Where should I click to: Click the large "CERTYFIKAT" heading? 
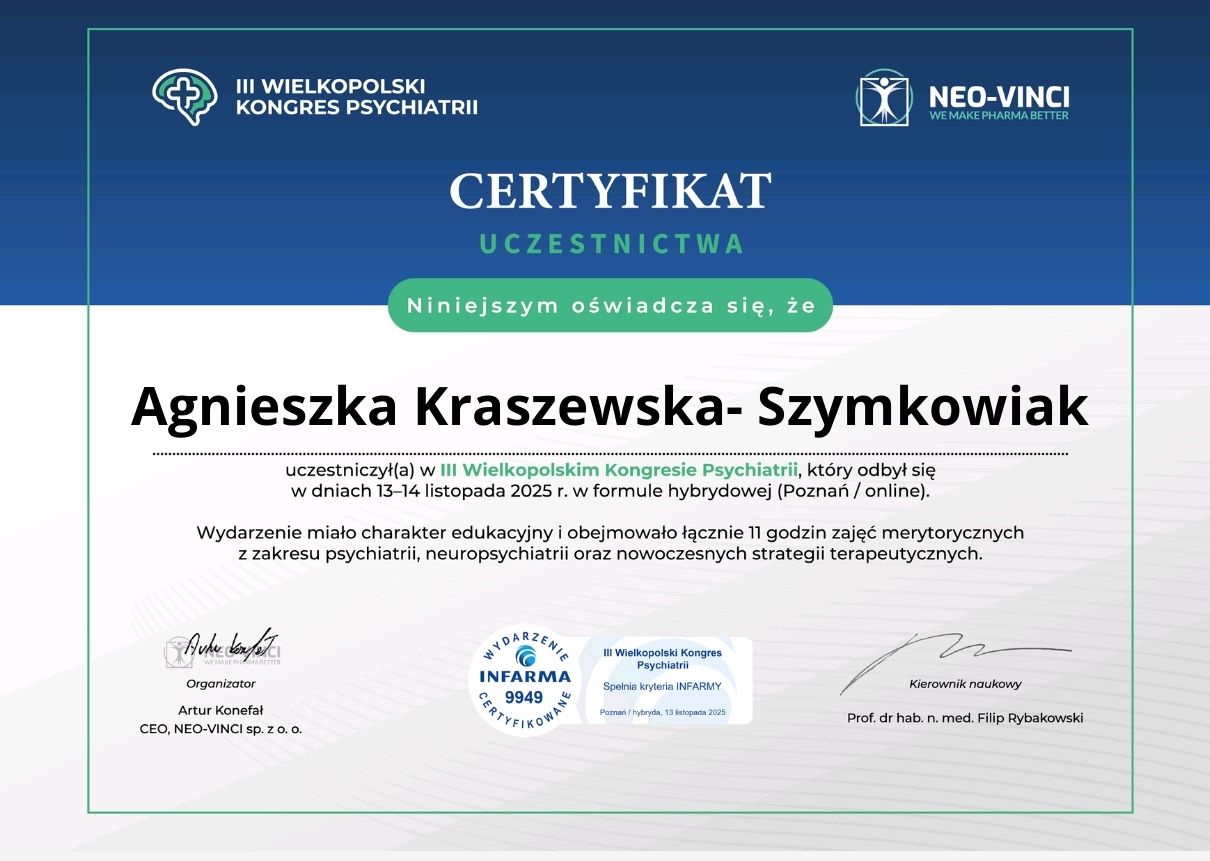tap(610, 192)
